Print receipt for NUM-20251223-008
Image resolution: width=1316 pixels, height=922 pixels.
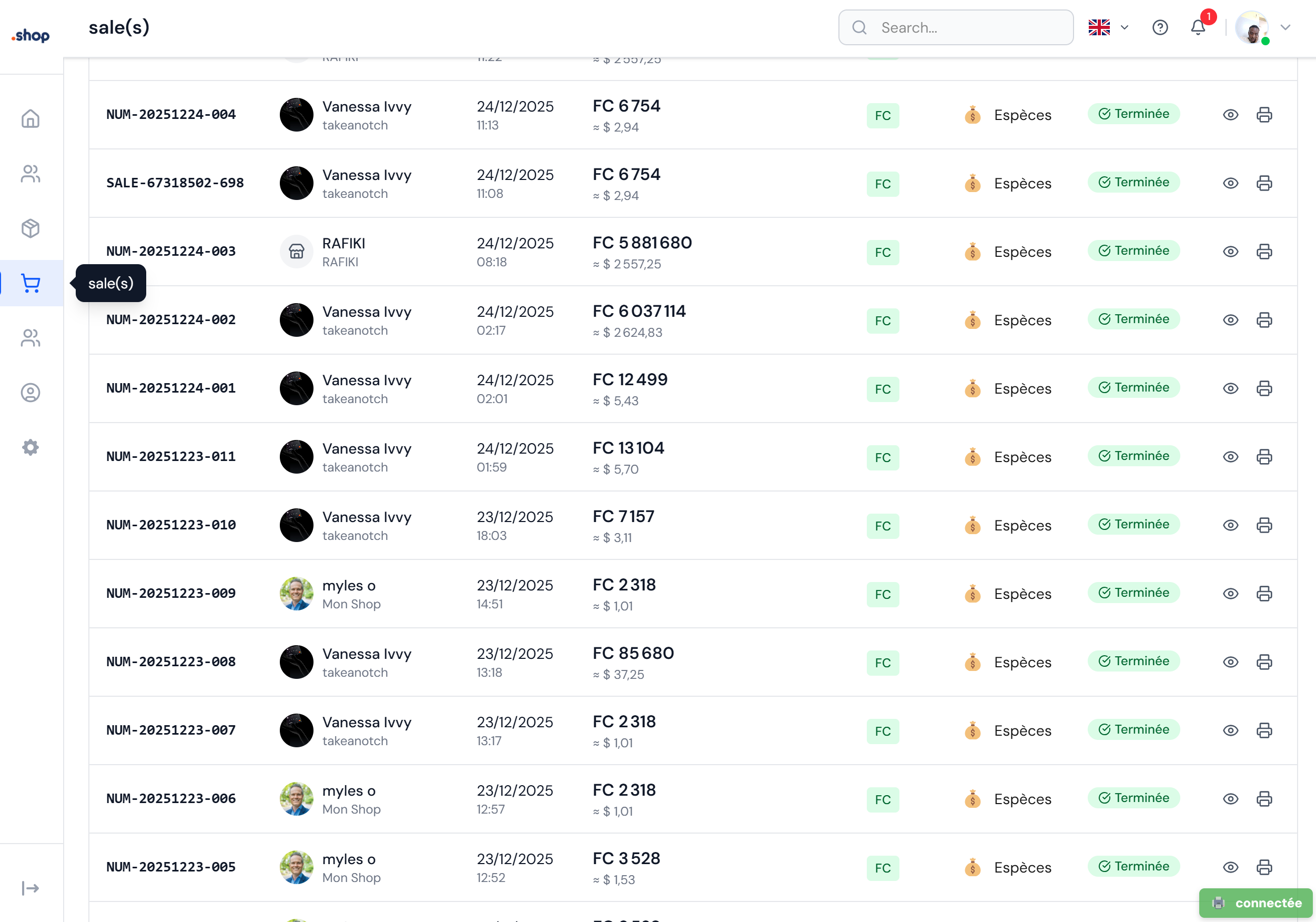1264,662
